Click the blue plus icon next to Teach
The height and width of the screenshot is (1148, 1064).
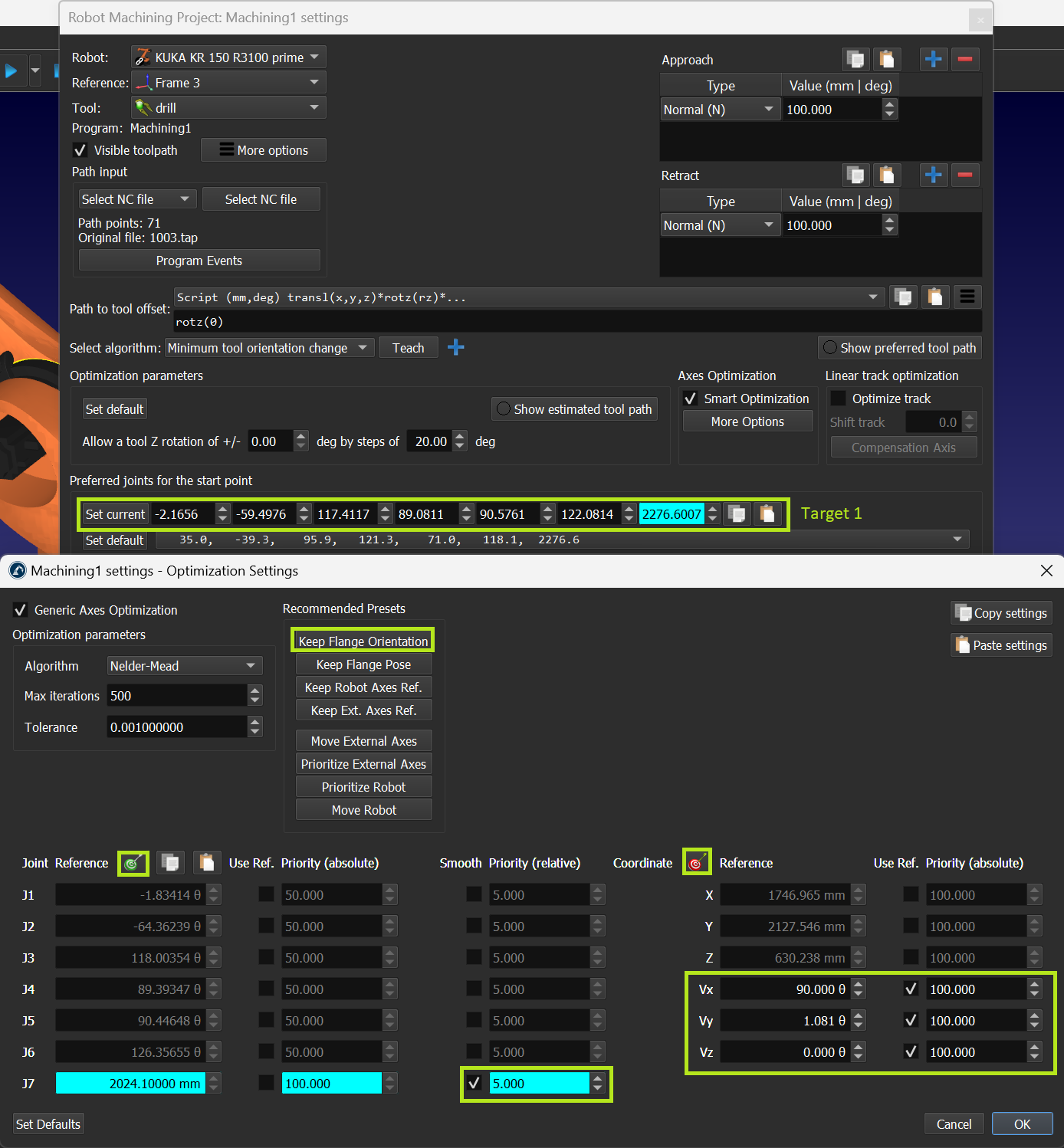tap(456, 348)
